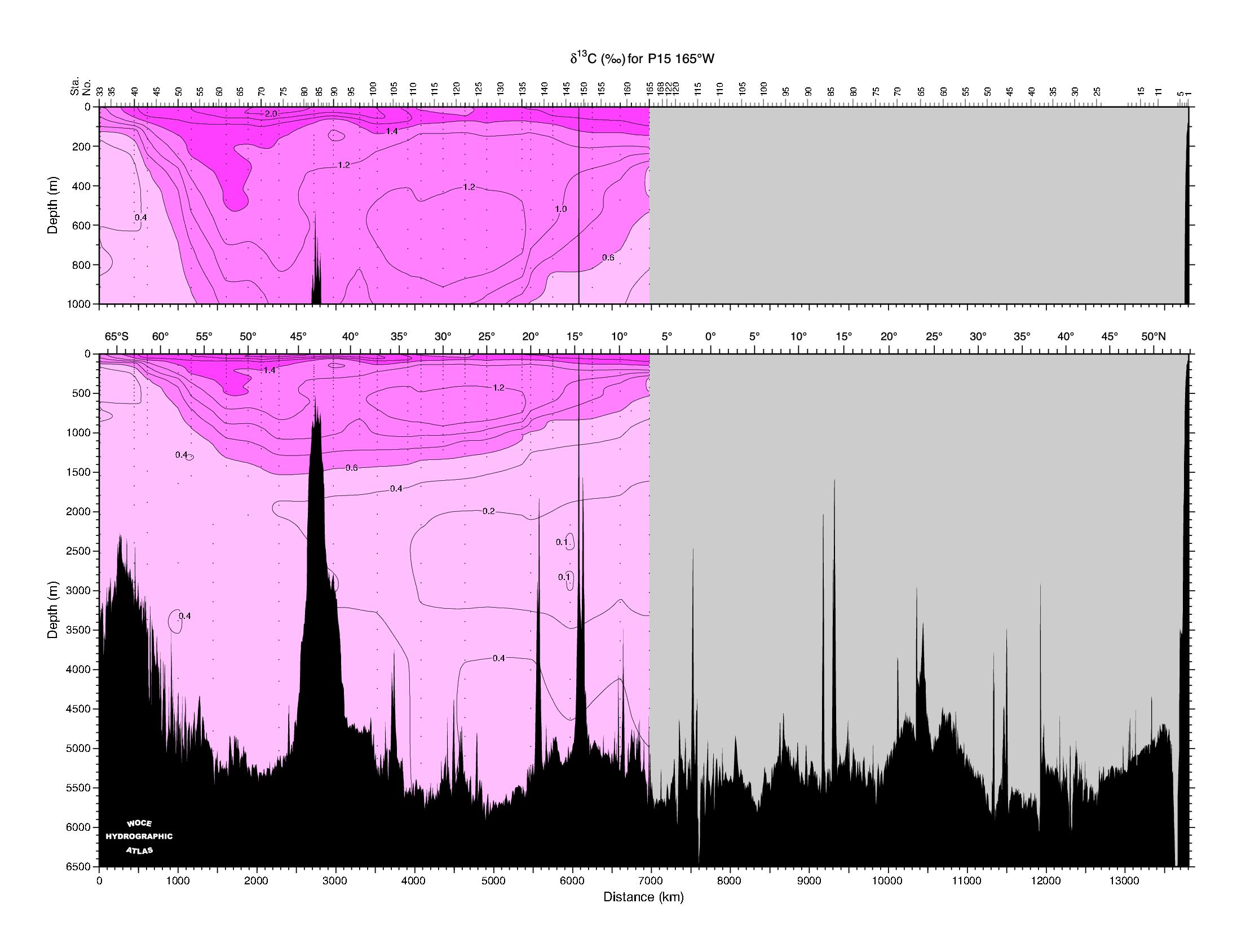Viewport: 1237px width, 952px height.
Task: Click the '200' depth tick in upper panel
Action: pos(82,147)
